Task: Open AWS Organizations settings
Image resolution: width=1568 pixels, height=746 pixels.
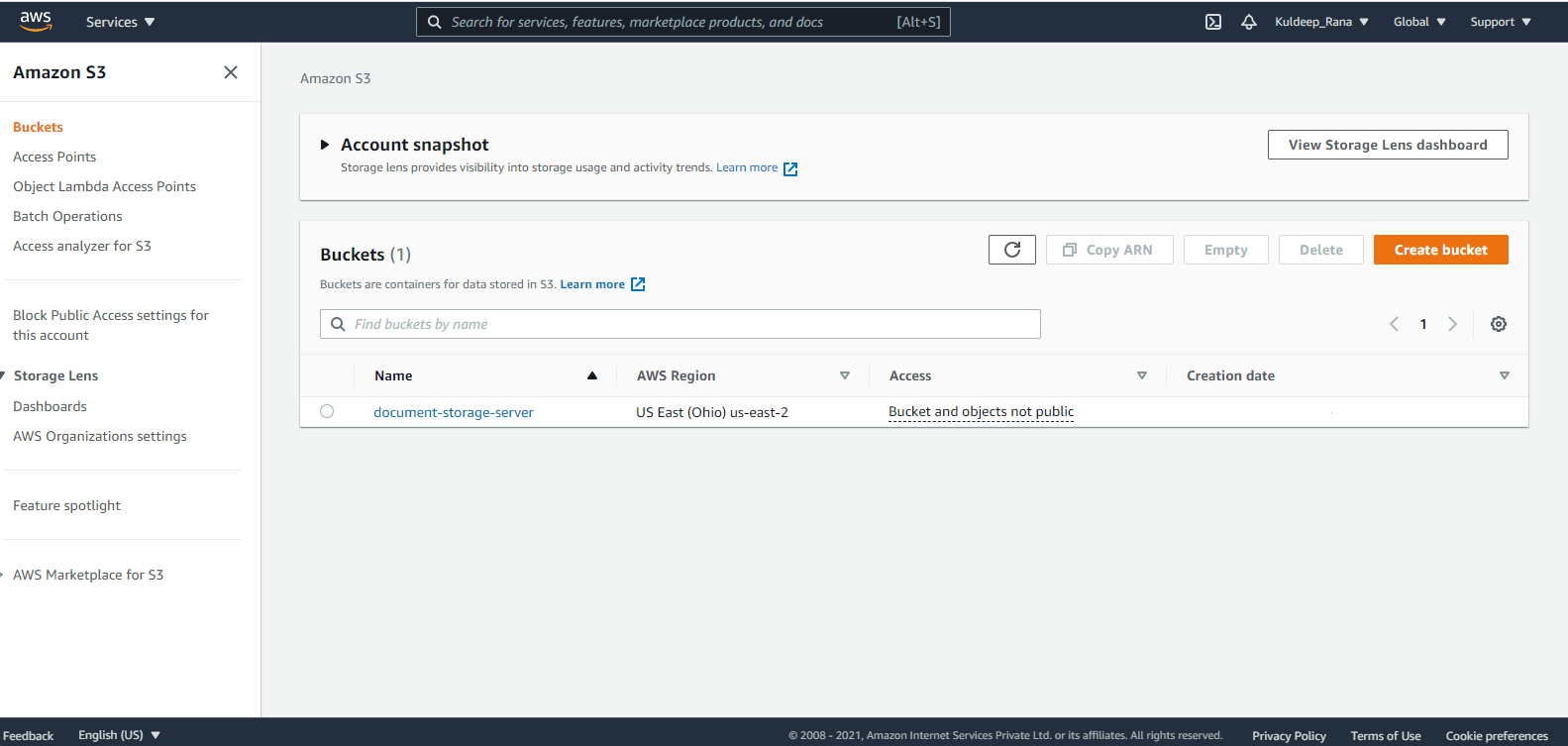Action: pyautogui.click(x=100, y=436)
